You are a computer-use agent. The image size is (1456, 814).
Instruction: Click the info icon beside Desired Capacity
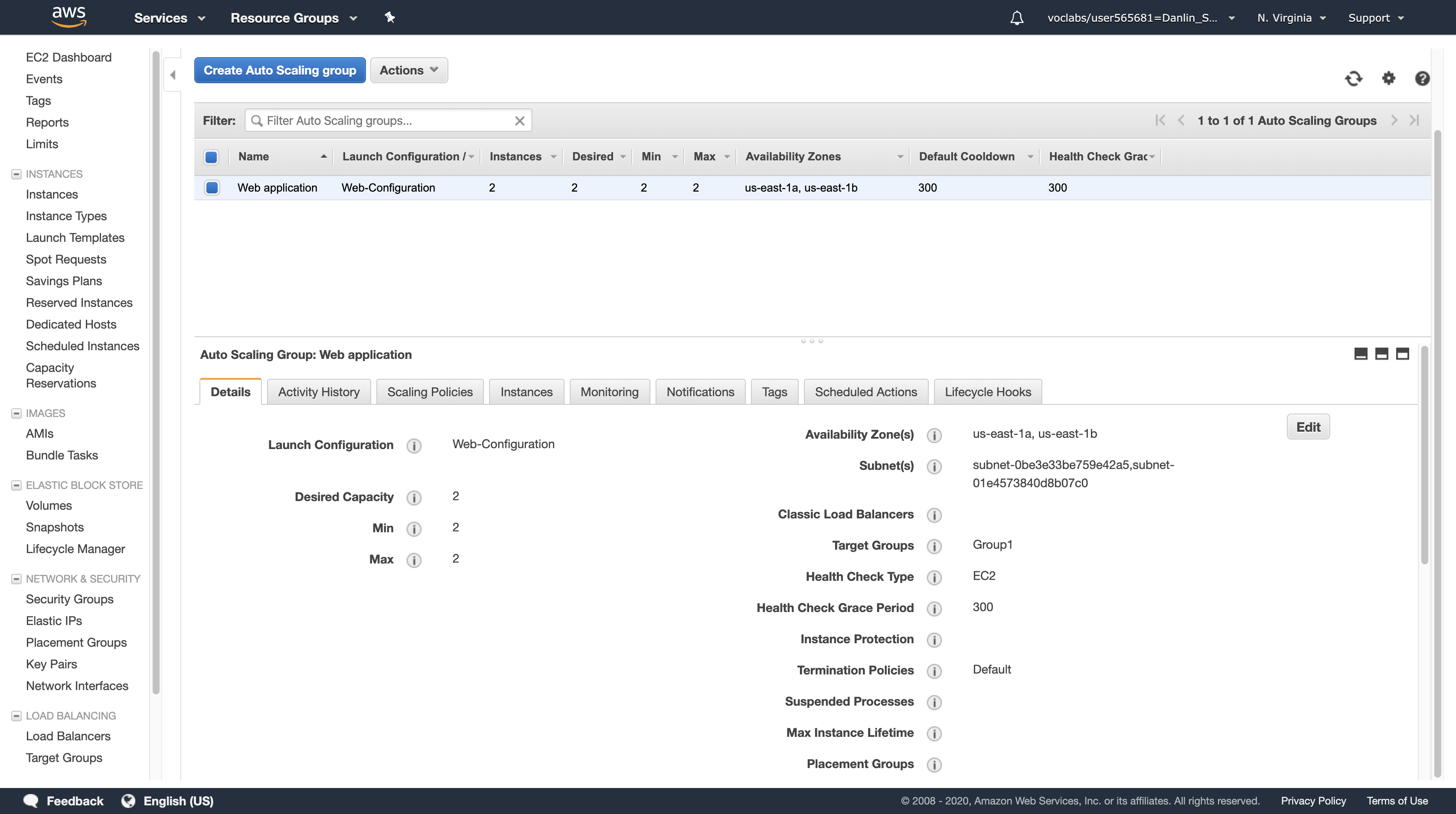coord(414,498)
